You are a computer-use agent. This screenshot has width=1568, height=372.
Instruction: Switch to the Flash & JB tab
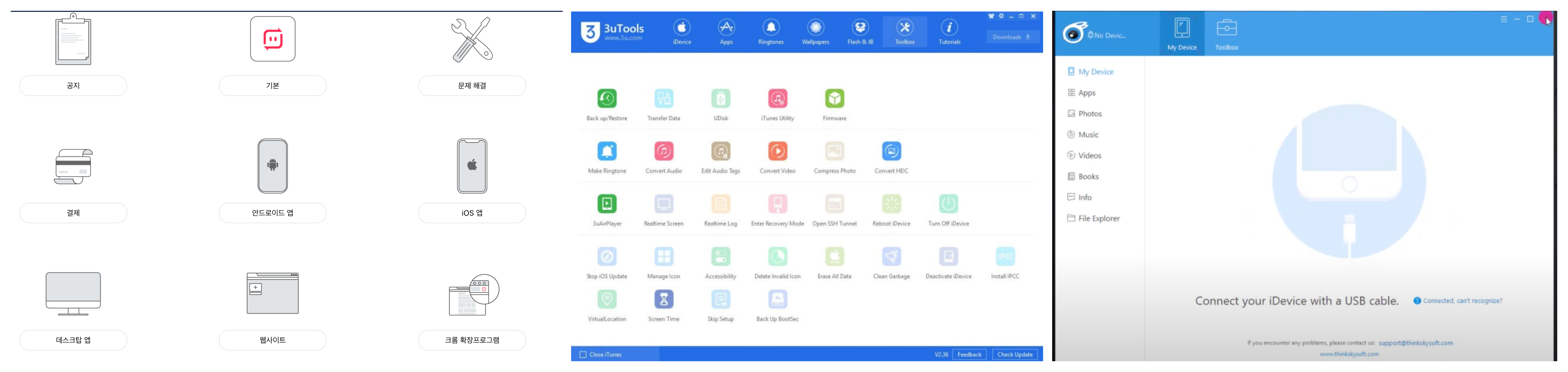tap(860, 32)
